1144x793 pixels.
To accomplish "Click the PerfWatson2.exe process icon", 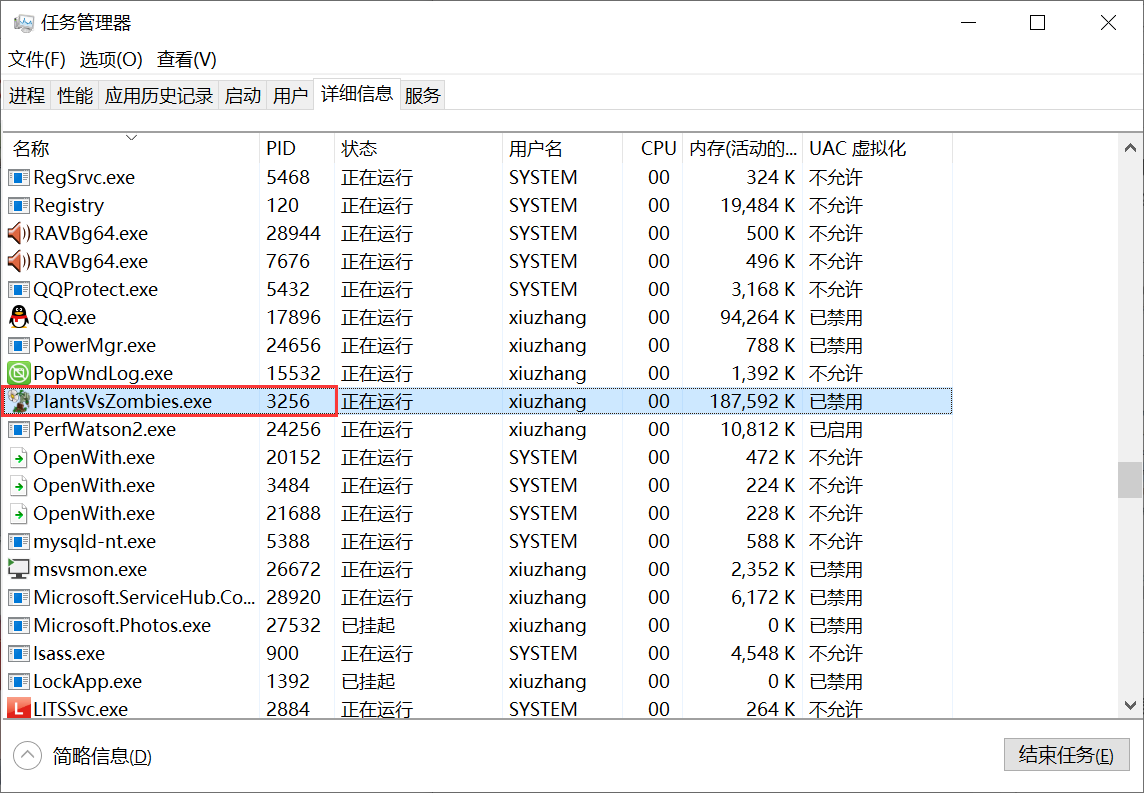I will pos(19,430).
